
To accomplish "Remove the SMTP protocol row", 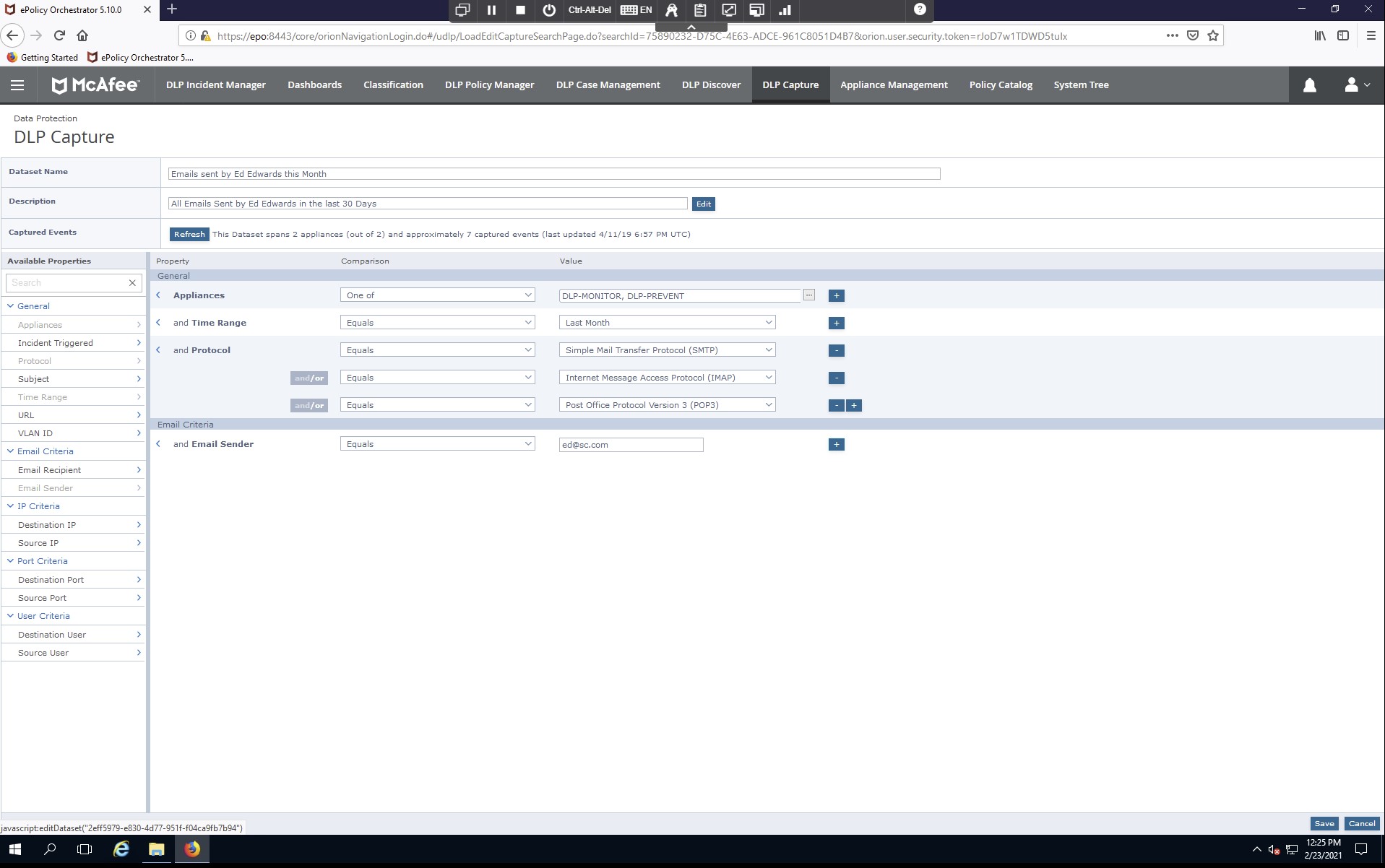I will click(837, 351).
